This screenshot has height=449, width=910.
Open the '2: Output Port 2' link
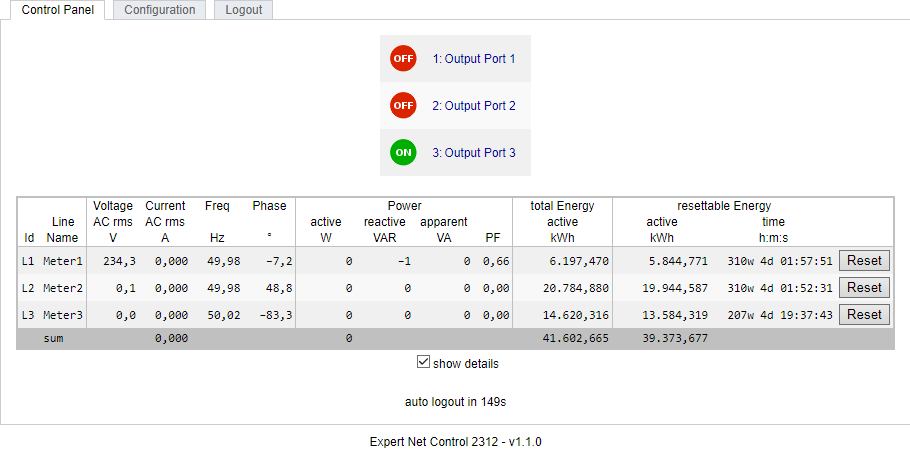pyautogui.click(x=474, y=106)
